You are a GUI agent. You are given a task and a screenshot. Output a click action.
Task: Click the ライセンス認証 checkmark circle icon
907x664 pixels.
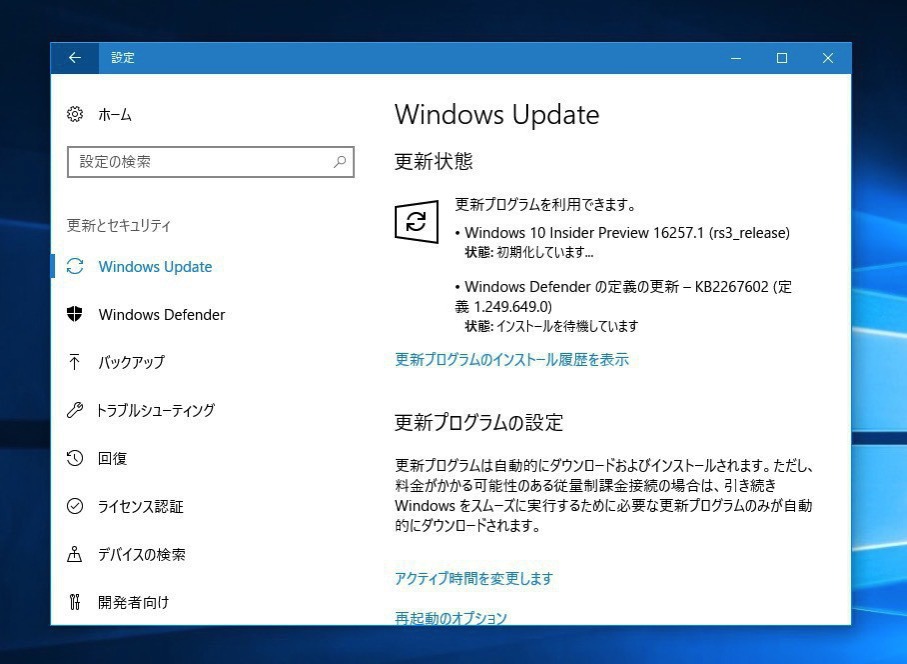click(x=75, y=506)
